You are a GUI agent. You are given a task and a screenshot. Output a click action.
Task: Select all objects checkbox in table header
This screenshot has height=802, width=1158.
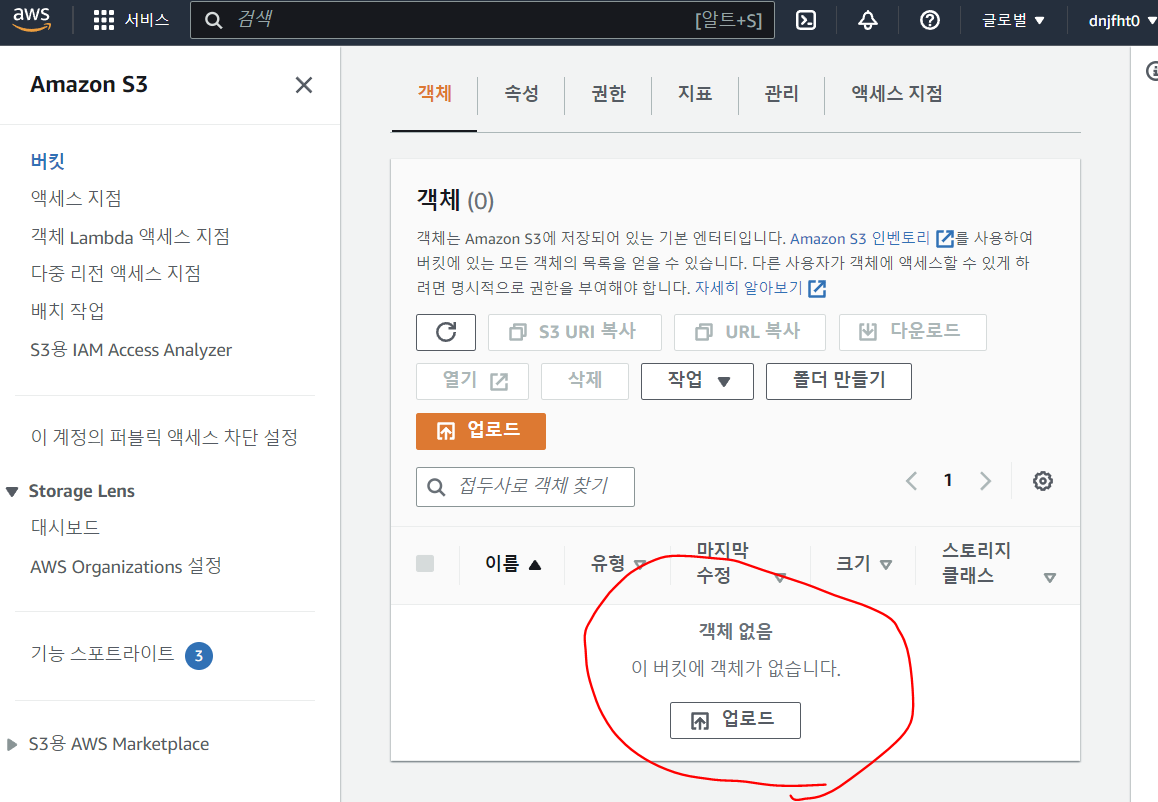[x=425, y=564]
